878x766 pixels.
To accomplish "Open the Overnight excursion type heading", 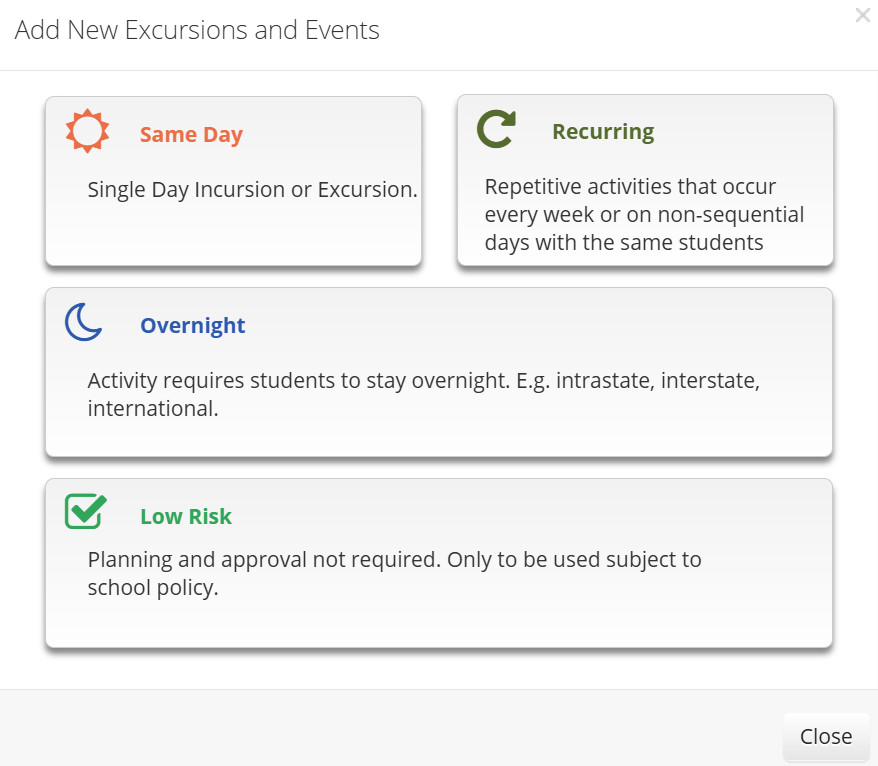I will [x=193, y=326].
